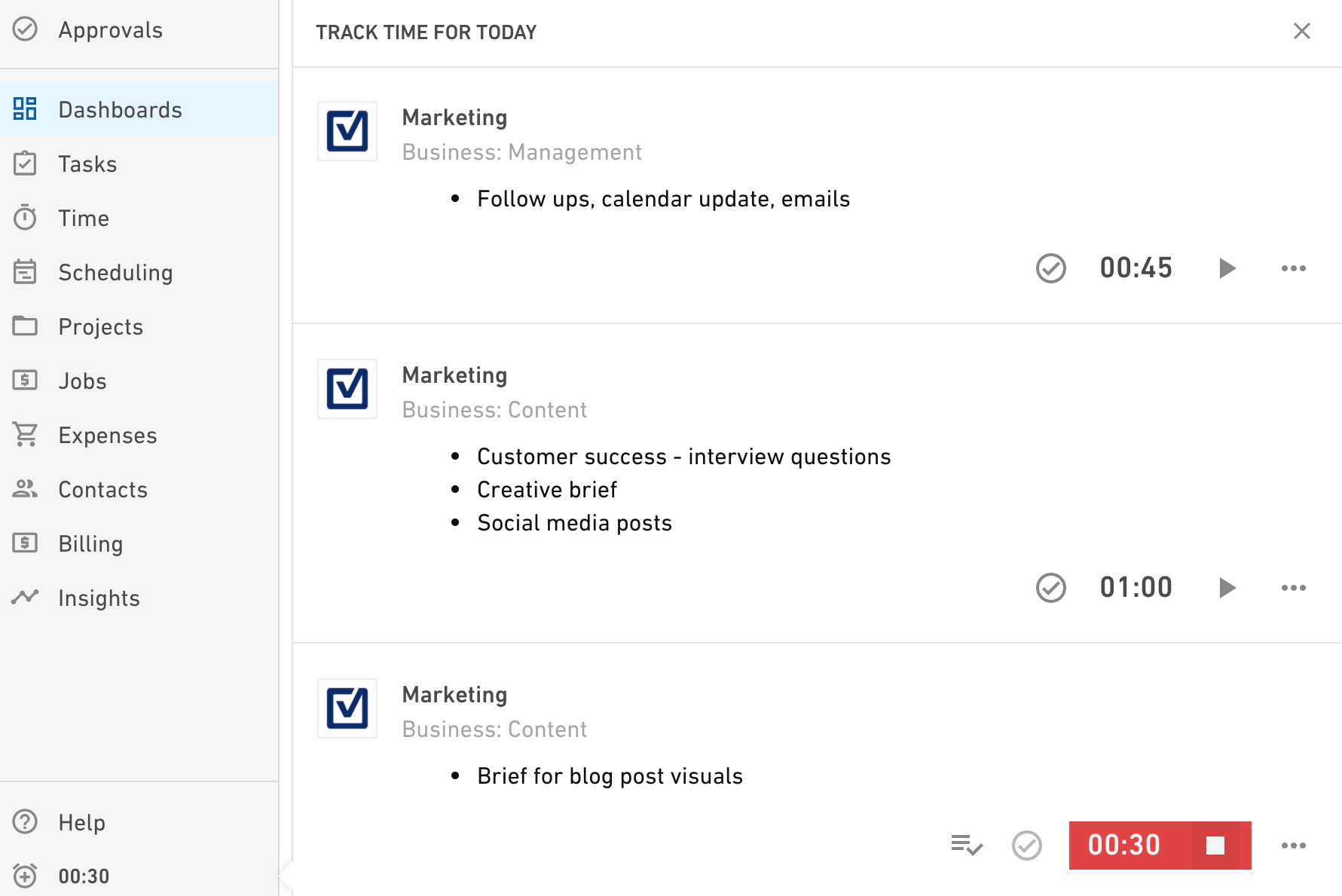1342x896 pixels.
Task: Open the Help question mark icon
Action: tap(25, 821)
